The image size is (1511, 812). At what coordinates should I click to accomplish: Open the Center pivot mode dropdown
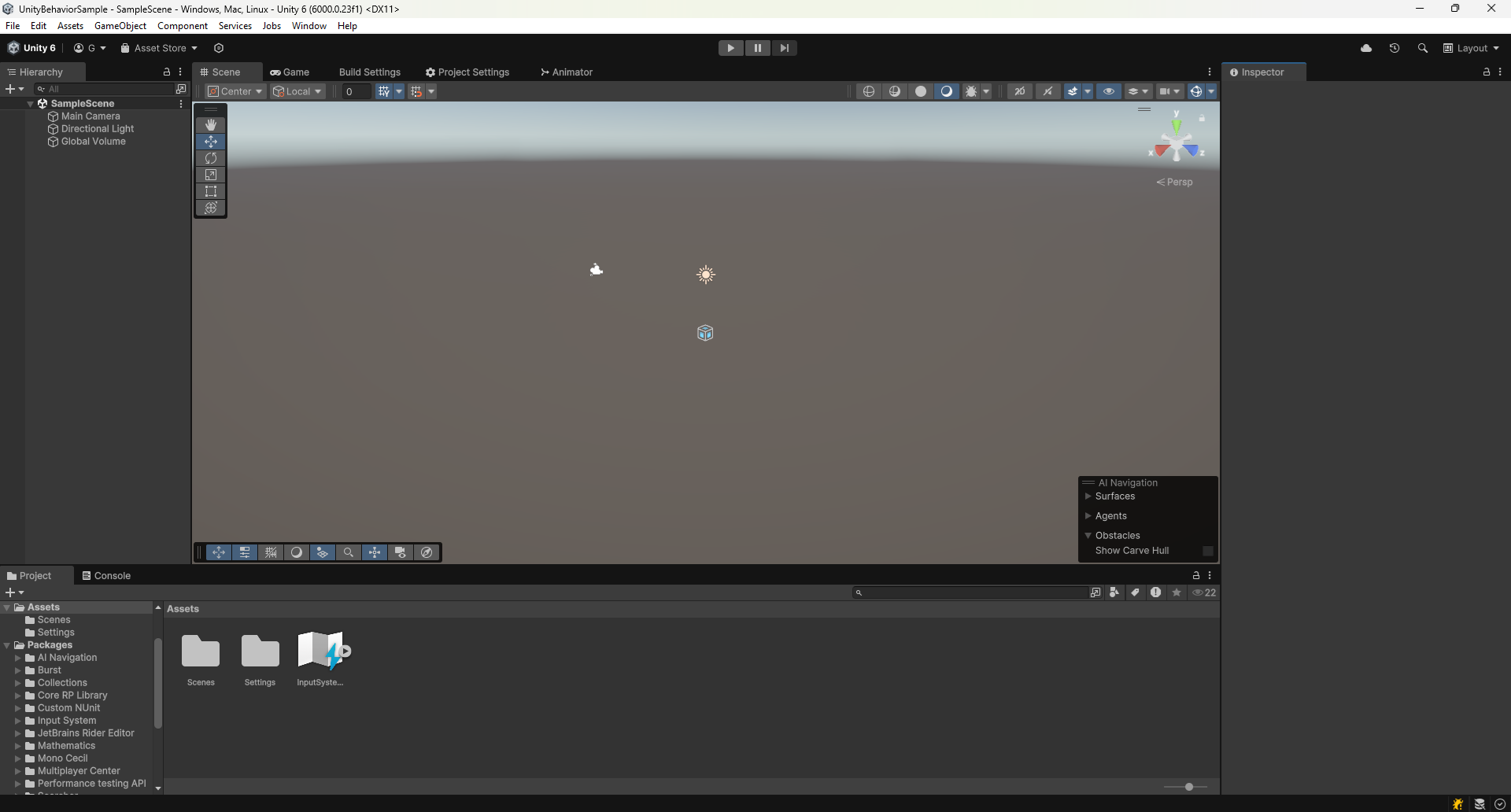coord(235,91)
